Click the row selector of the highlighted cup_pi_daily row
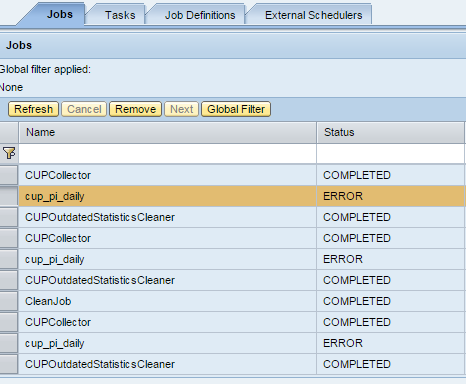 click(9, 196)
